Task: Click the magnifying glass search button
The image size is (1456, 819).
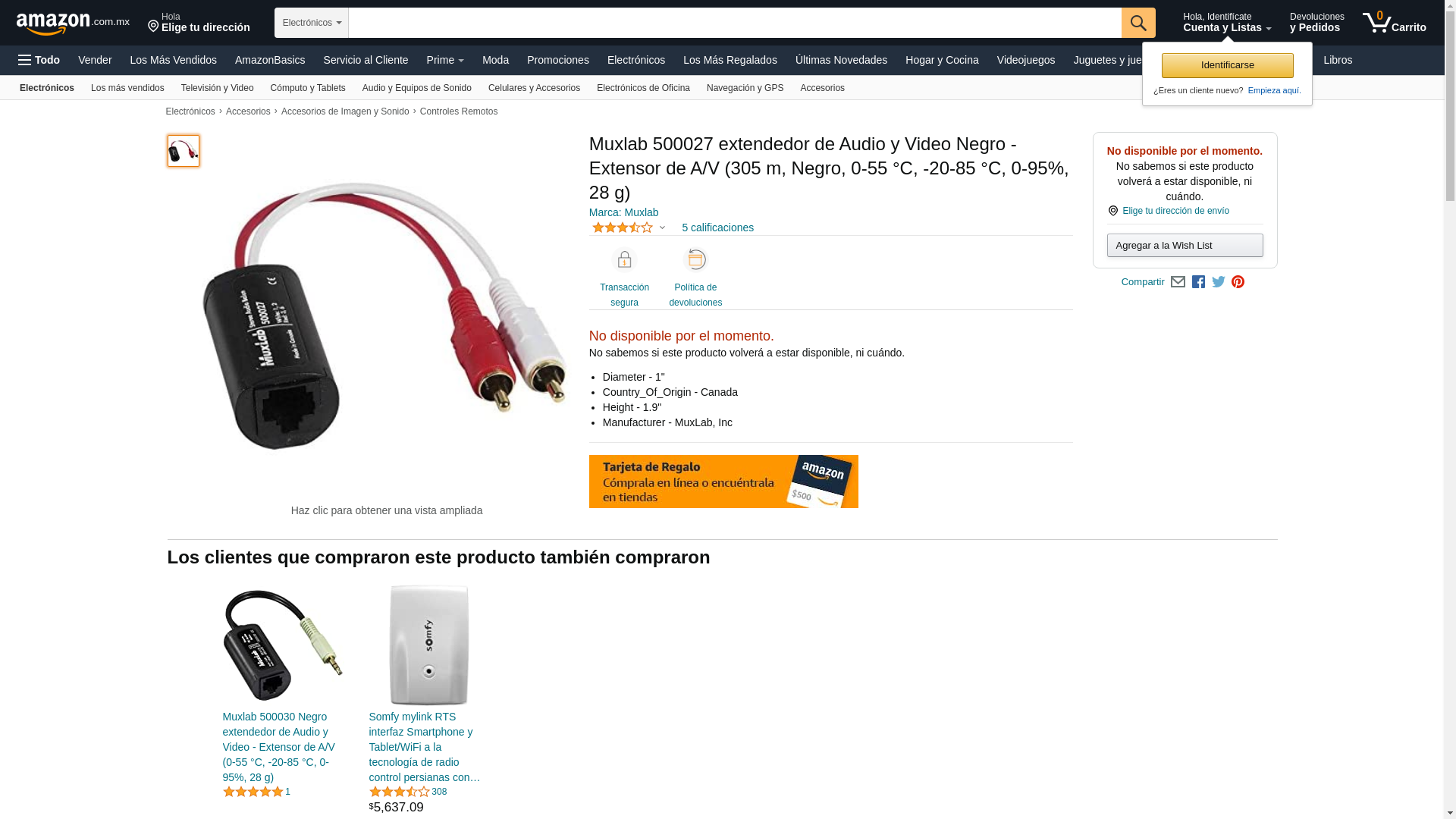Action: 1138,23
